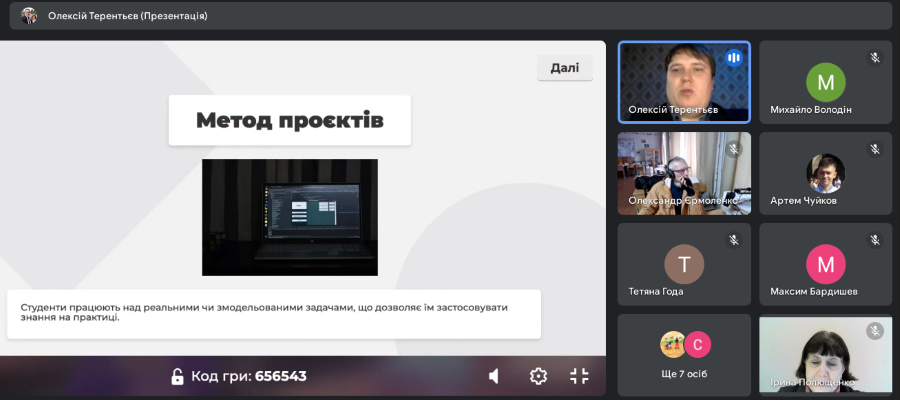Click the Тетяна Года name label

coord(656,292)
